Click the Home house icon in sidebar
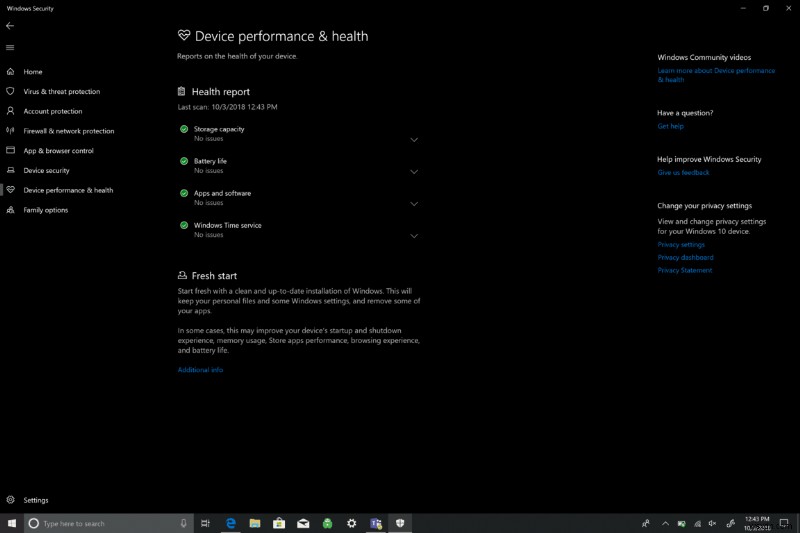 pos(10,71)
